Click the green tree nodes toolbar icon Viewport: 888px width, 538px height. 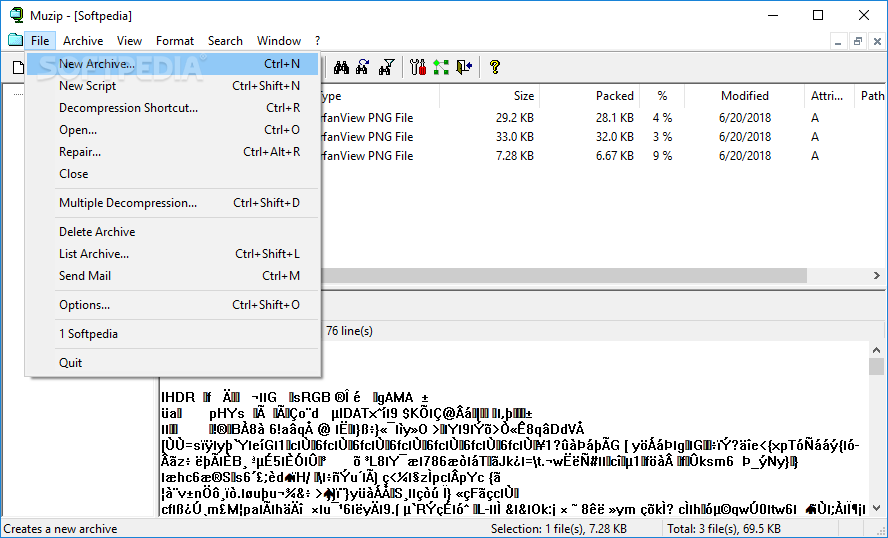(441, 67)
